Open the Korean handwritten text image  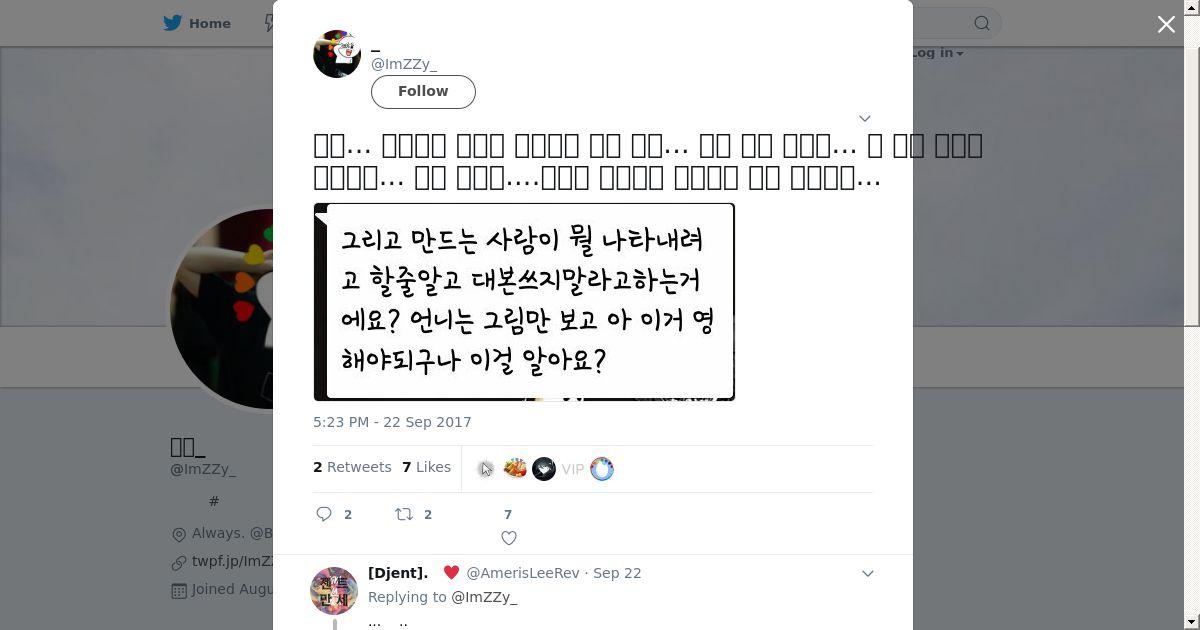[x=524, y=302]
